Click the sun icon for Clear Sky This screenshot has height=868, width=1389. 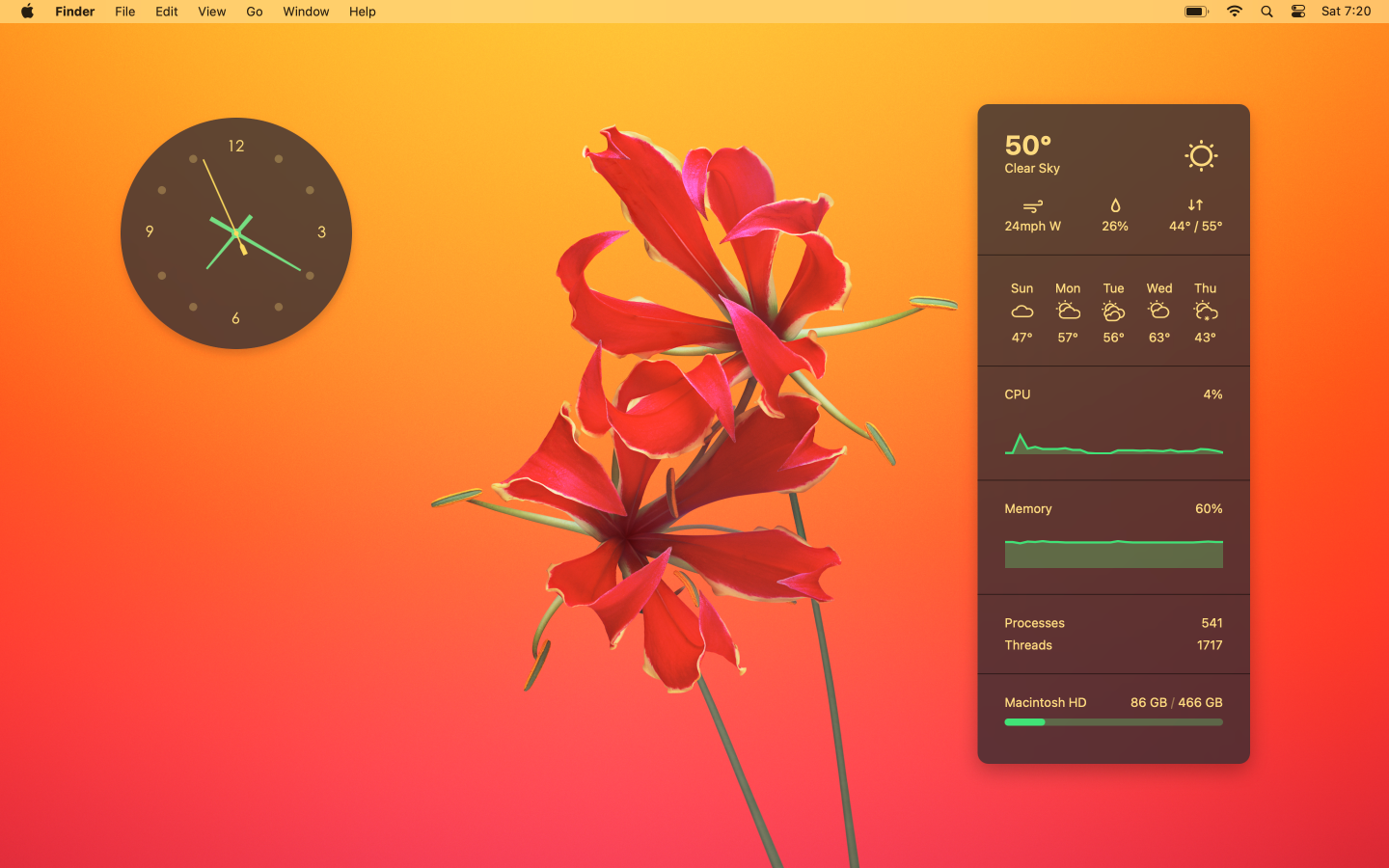pyautogui.click(x=1201, y=155)
